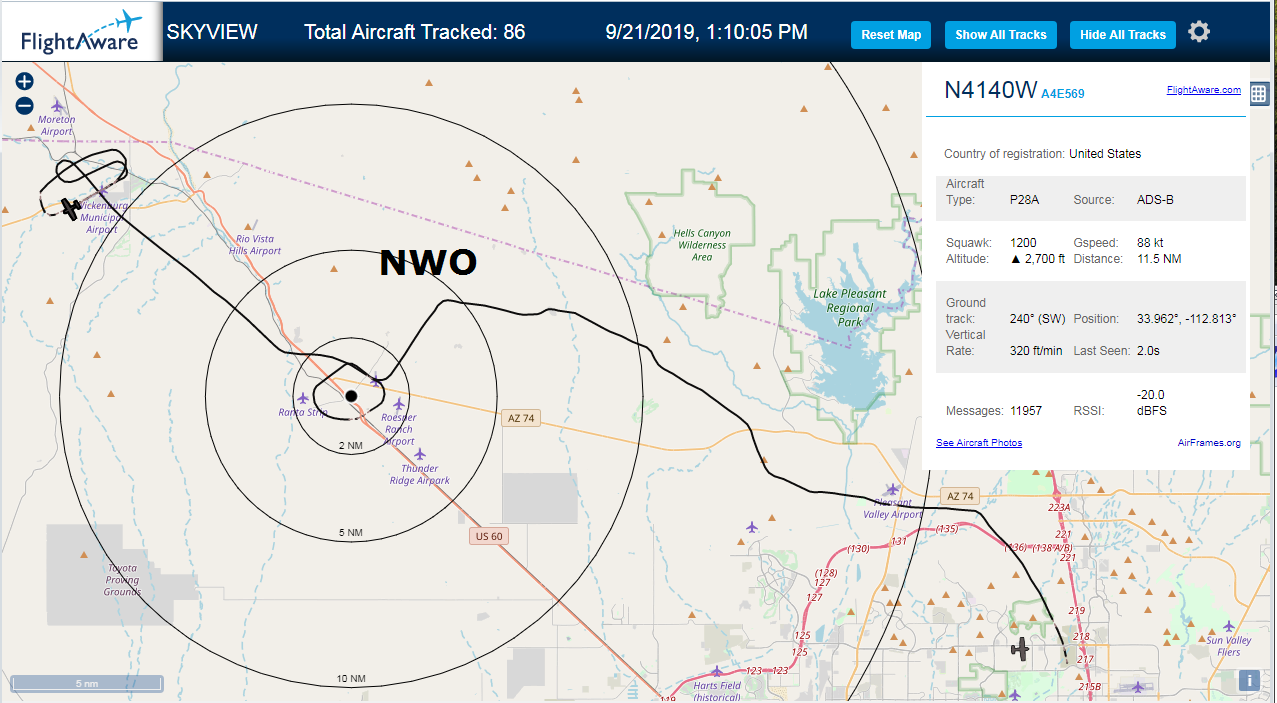This screenshot has width=1277, height=703.
Task: Zoom in the map with plus icon
Action: pos(25,82)
